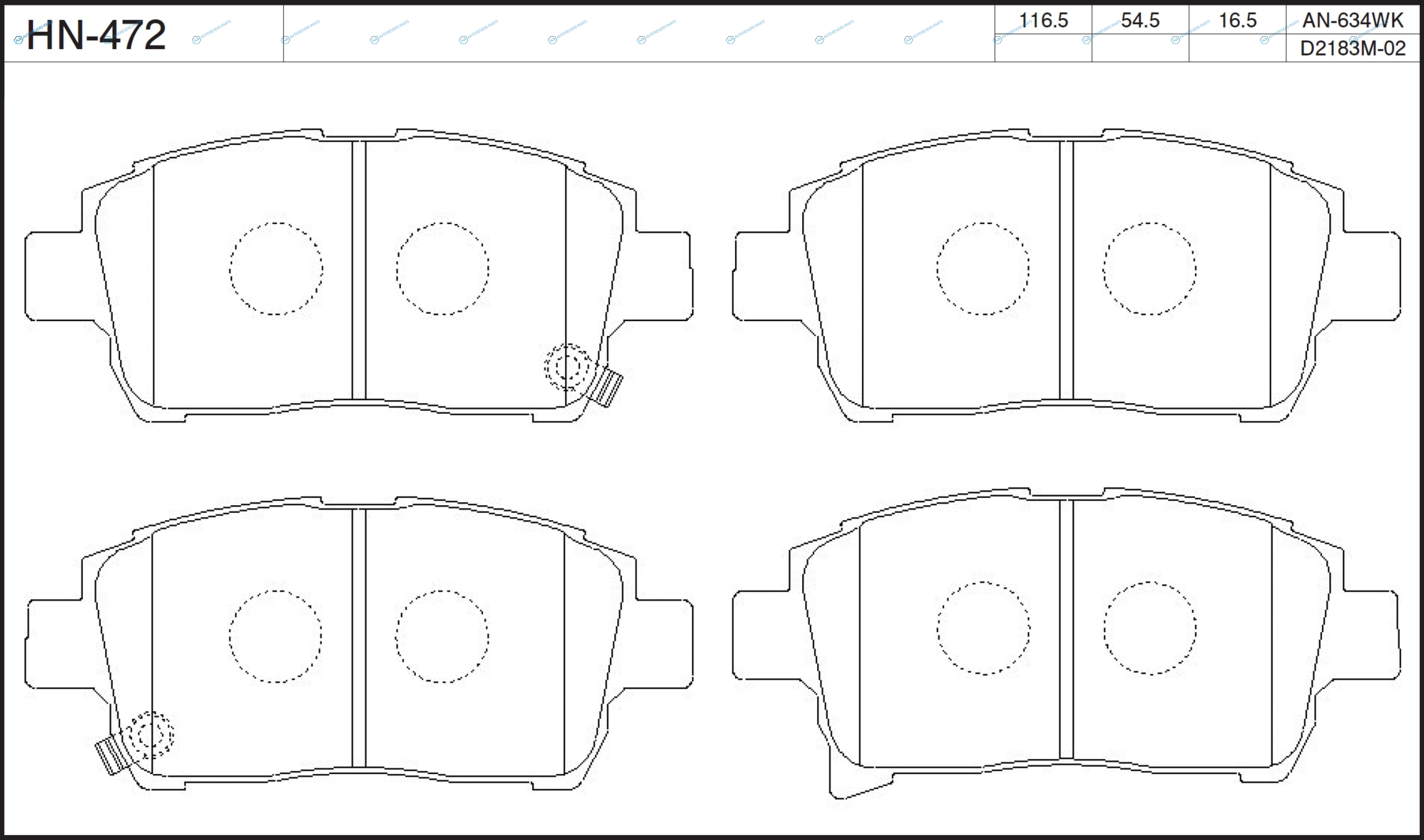The height and width of the screenshot is (840, 1424).
Task: Click the empty cell below 116.5
Action: click(x=1043, y=48)
